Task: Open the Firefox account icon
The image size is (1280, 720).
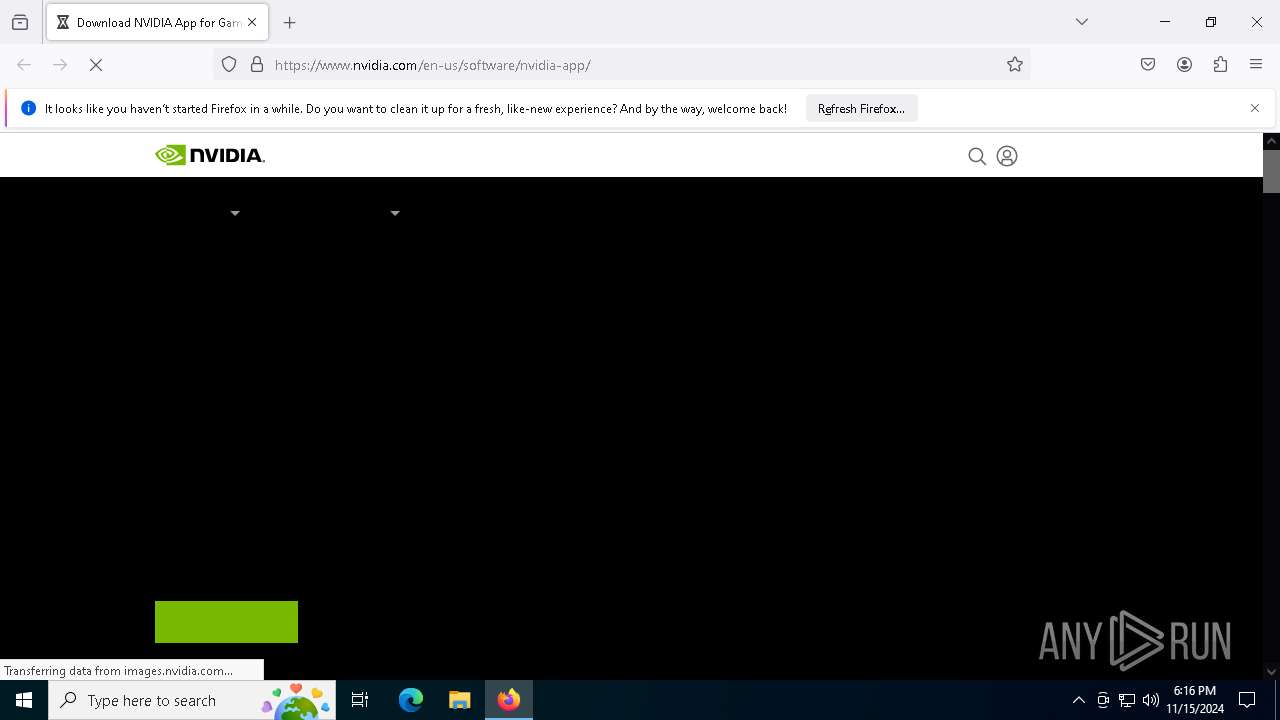Action: (x=1184, y=65)
